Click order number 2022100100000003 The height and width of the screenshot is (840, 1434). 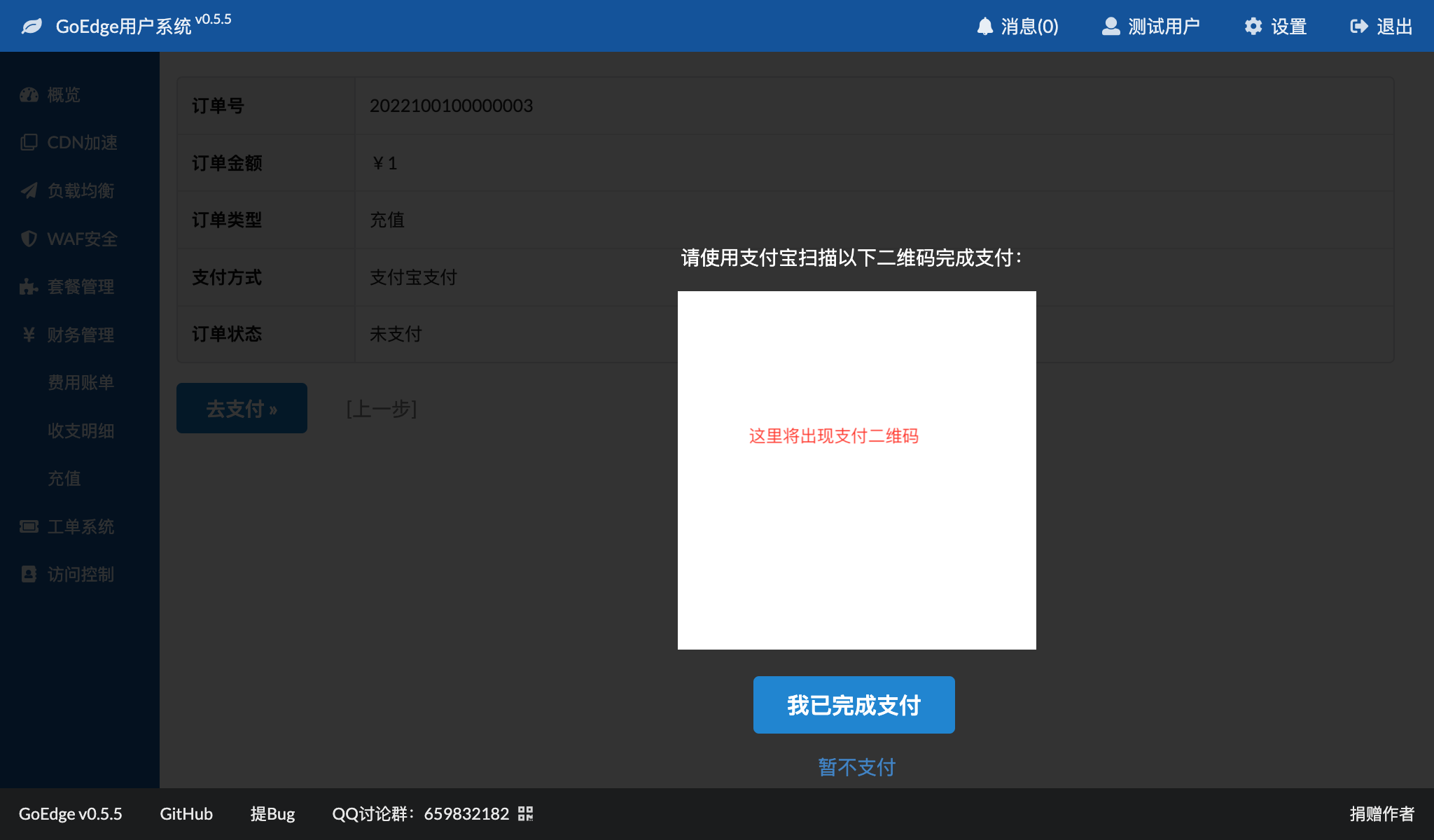[452, 106]
